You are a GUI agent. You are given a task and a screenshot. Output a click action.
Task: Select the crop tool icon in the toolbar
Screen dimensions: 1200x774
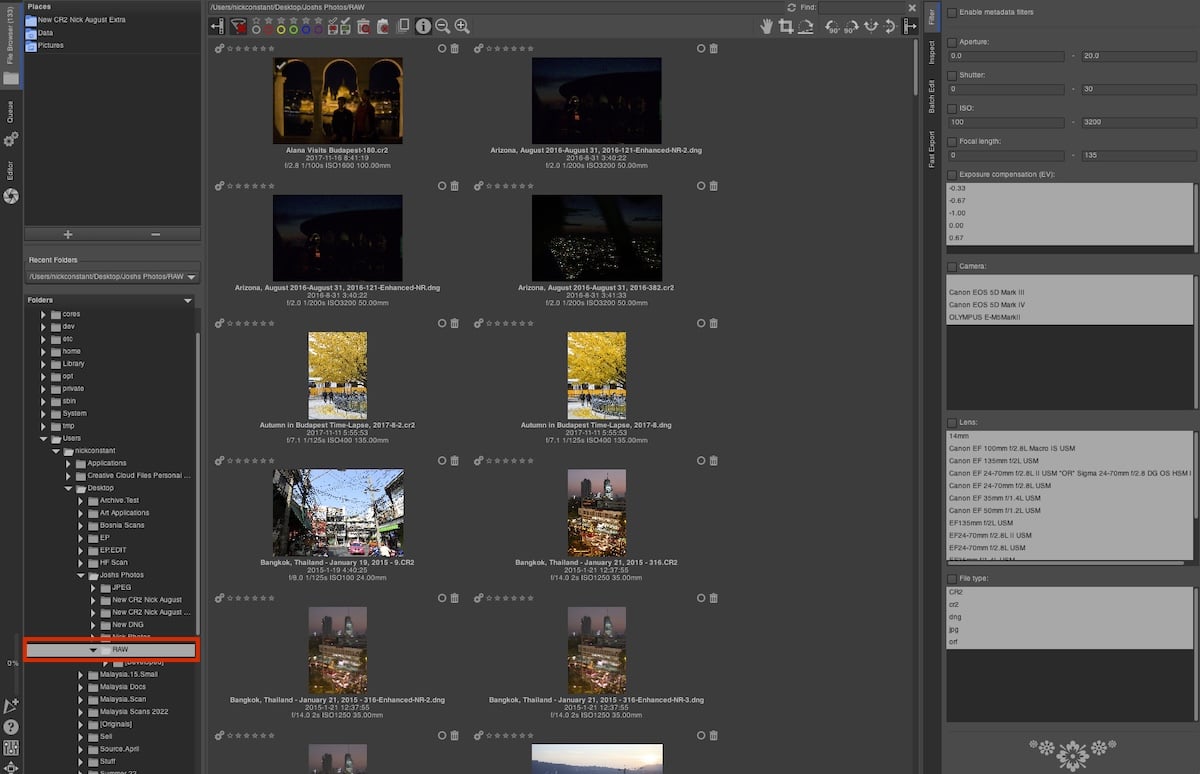click(x=786, y=27)
